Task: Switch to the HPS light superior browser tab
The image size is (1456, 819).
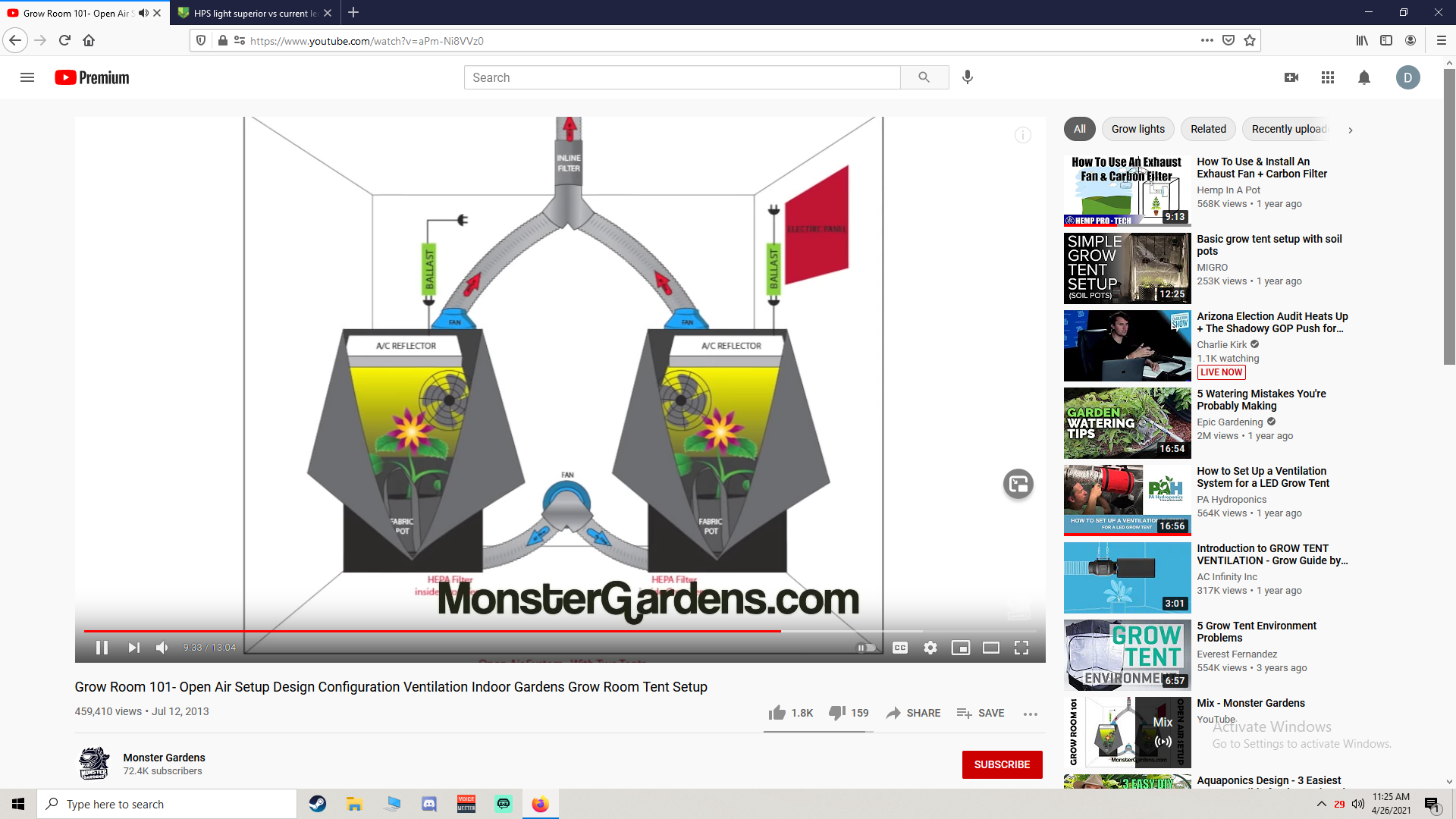Action: pyautogui.click(x=255, y=13)
